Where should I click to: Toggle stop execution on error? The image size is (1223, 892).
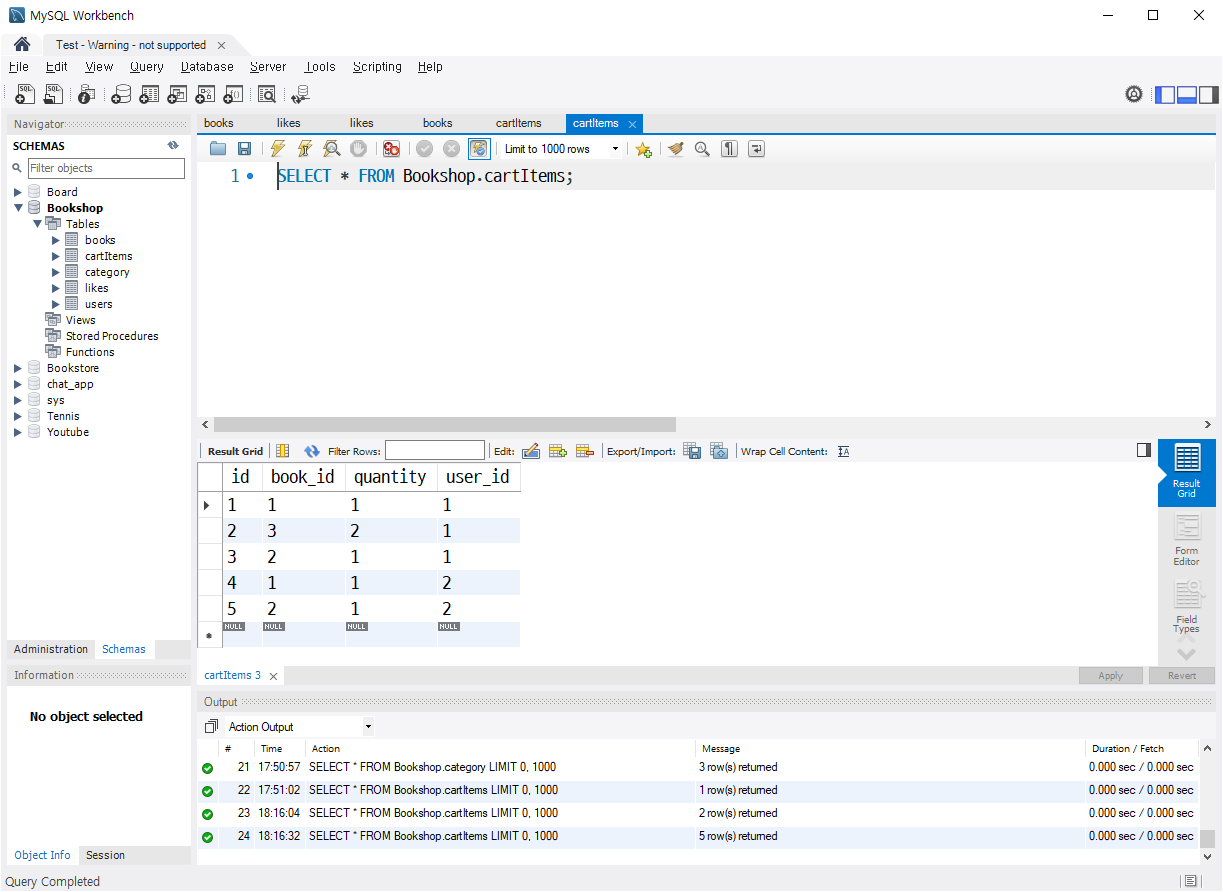(x=391, y=149)
